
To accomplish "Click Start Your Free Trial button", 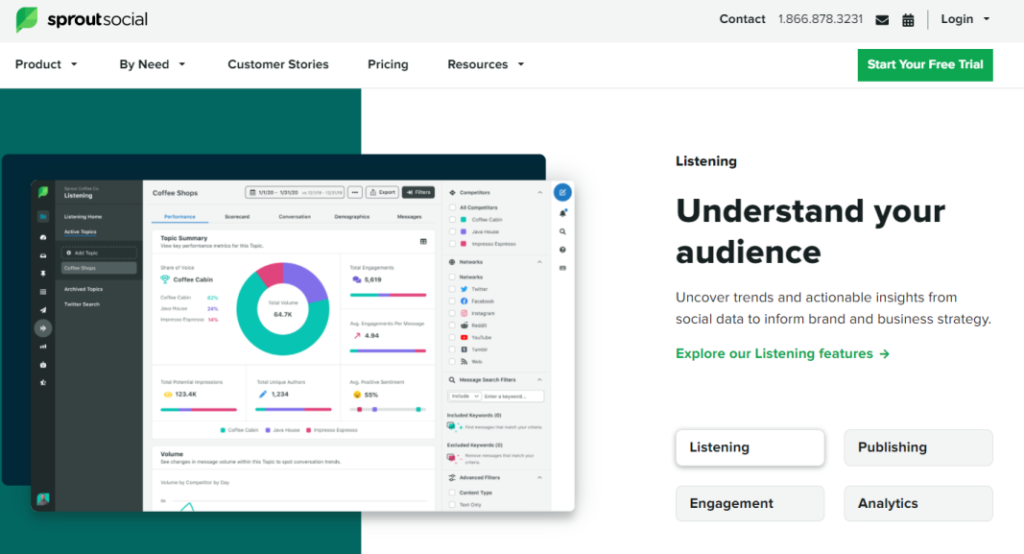I will (925, 64).
